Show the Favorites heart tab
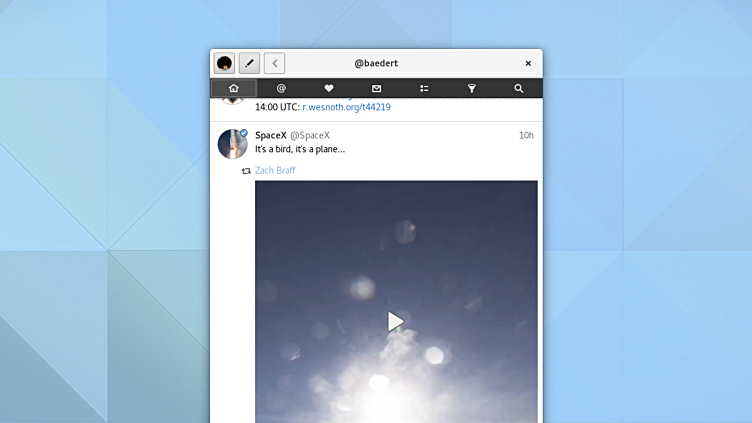 tap(329, 88)
